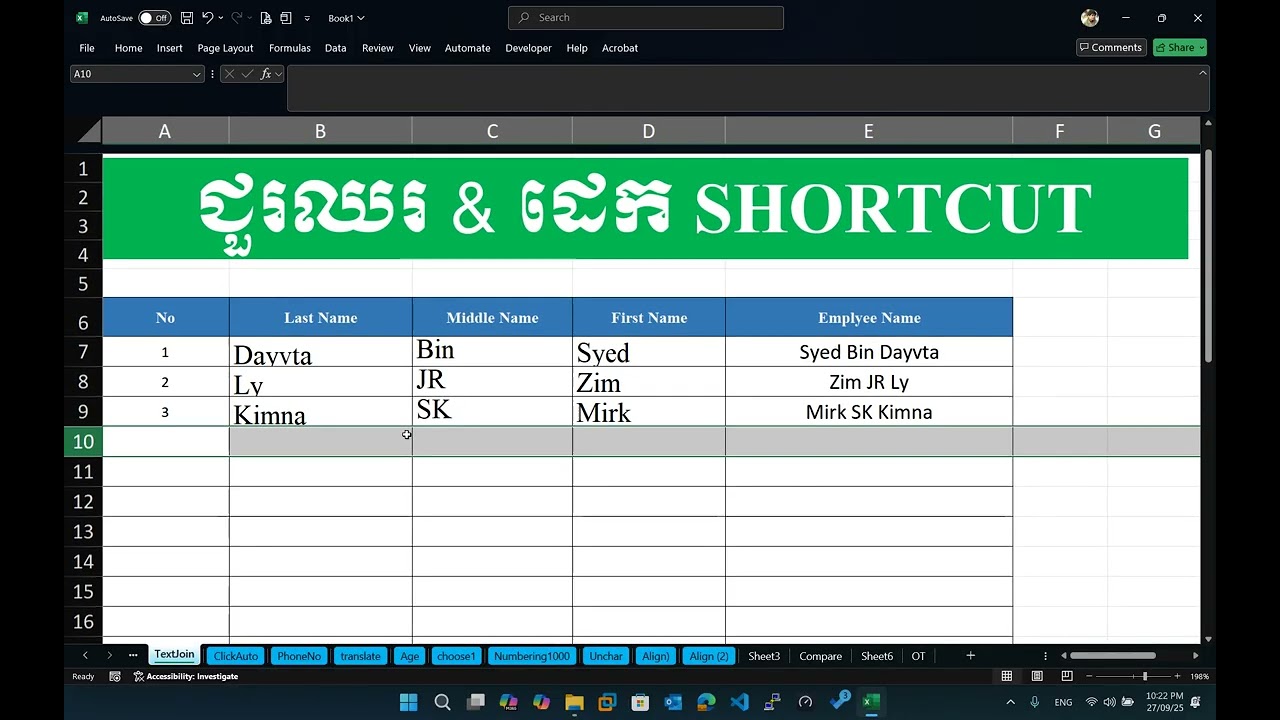Click the Undo arrow icon

[207, 18]
